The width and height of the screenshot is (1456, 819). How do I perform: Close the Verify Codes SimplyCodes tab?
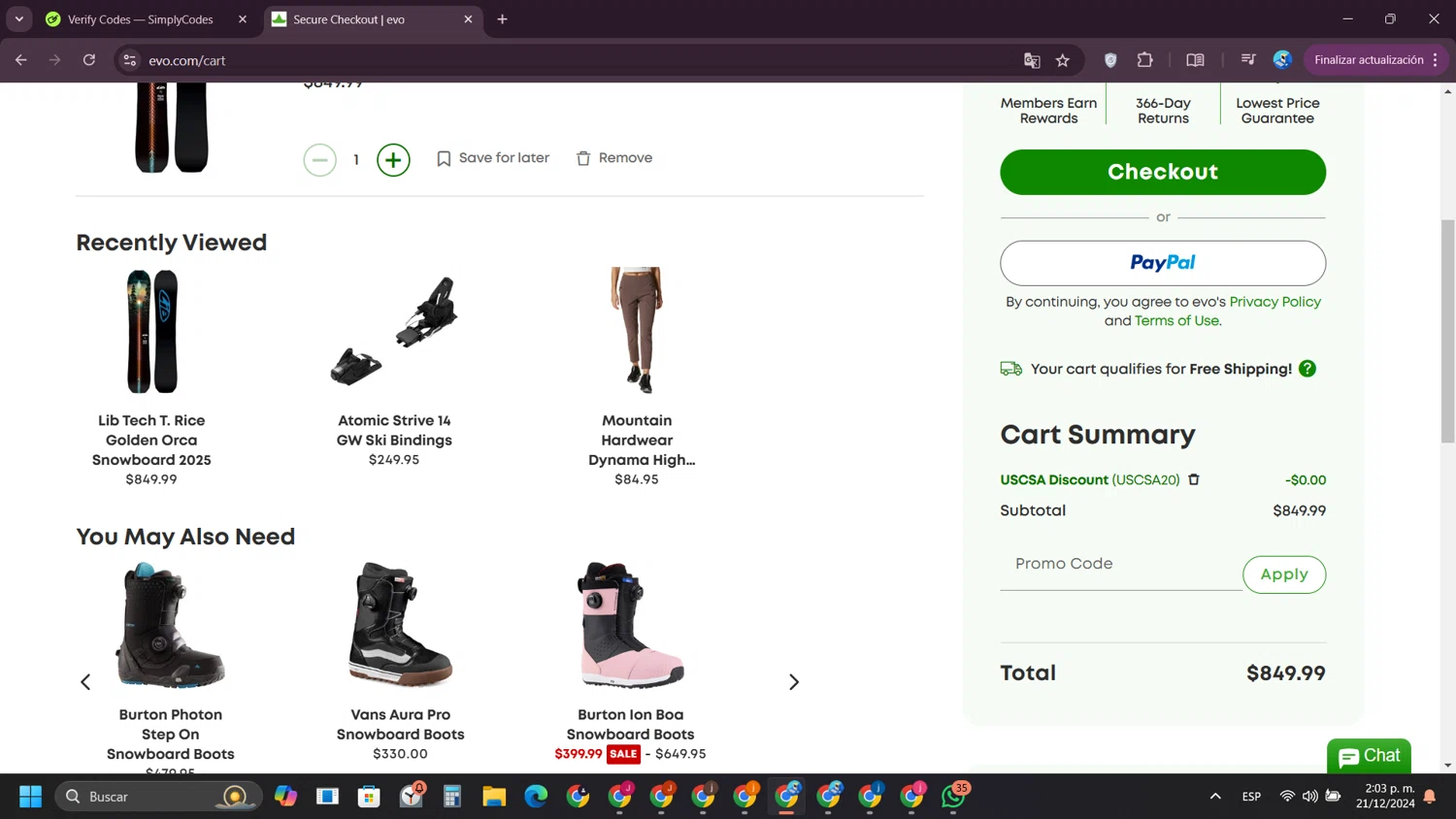point(243,19)
